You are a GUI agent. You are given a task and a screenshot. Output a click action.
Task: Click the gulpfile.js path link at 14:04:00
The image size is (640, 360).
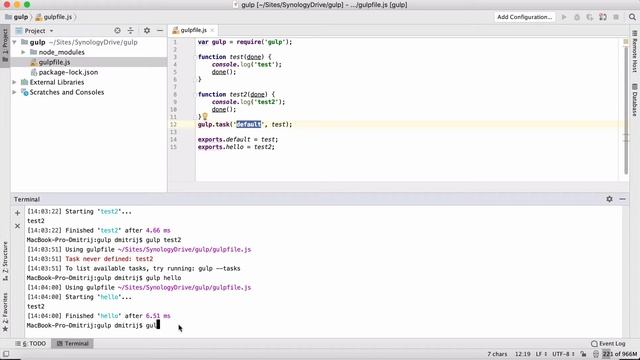coord(184,287)
